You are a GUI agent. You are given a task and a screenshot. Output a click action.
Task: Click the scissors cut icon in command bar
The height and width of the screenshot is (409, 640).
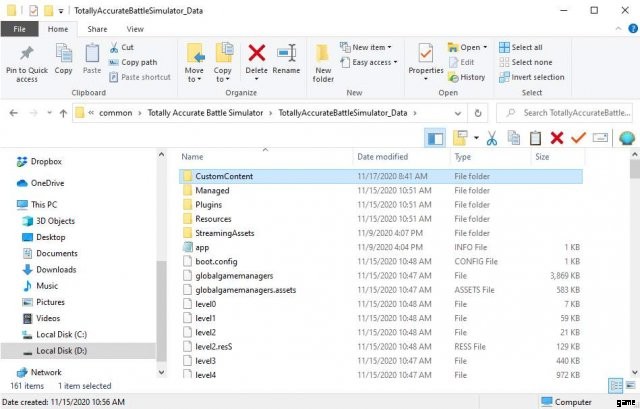tap(491, 138)
